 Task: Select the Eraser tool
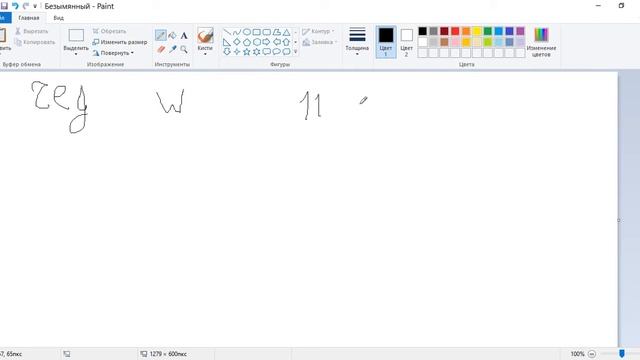click(x=160, y=49)
